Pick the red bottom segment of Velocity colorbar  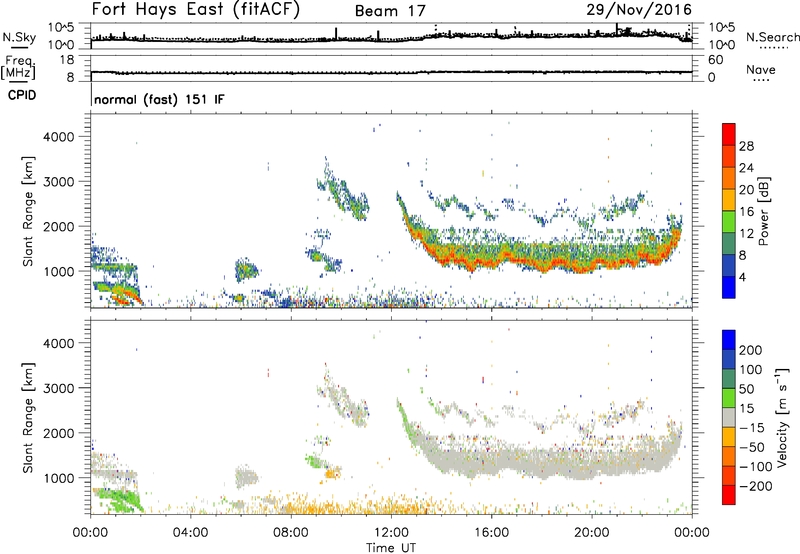(x=729, y=495)
